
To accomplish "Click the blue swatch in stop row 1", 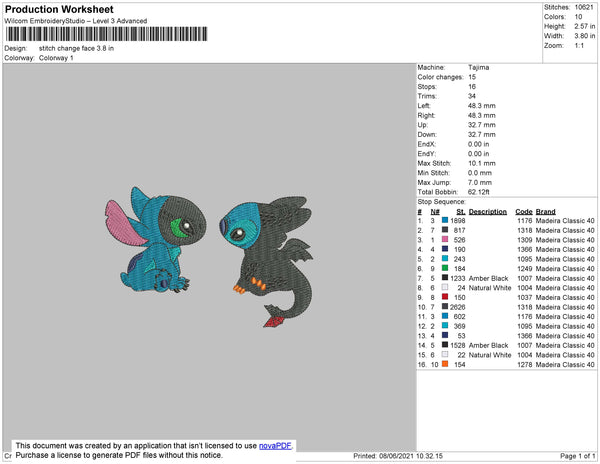I will pyautogui.click(x=445, y=220).
